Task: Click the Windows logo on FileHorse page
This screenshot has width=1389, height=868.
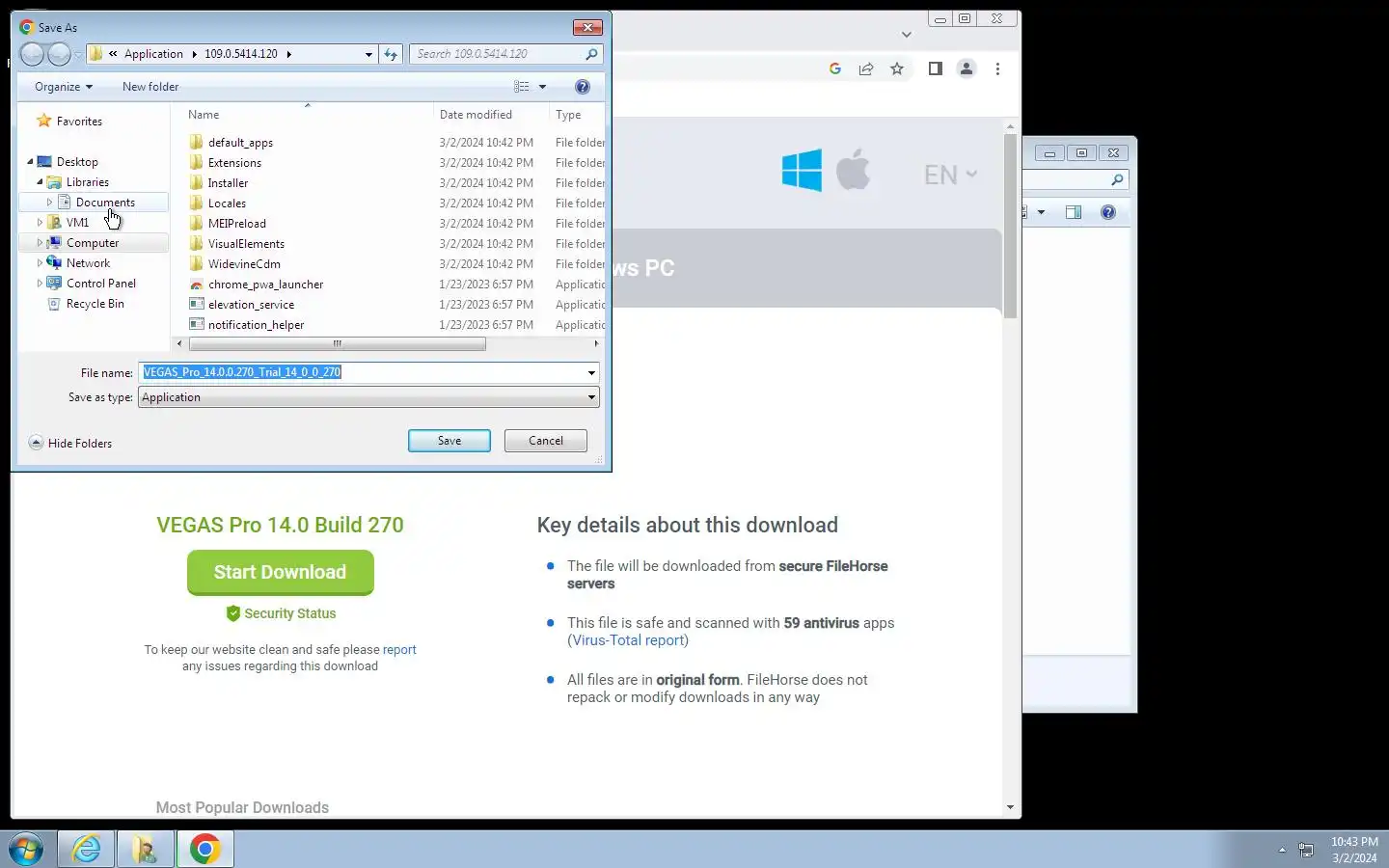Action: (802, 171)
